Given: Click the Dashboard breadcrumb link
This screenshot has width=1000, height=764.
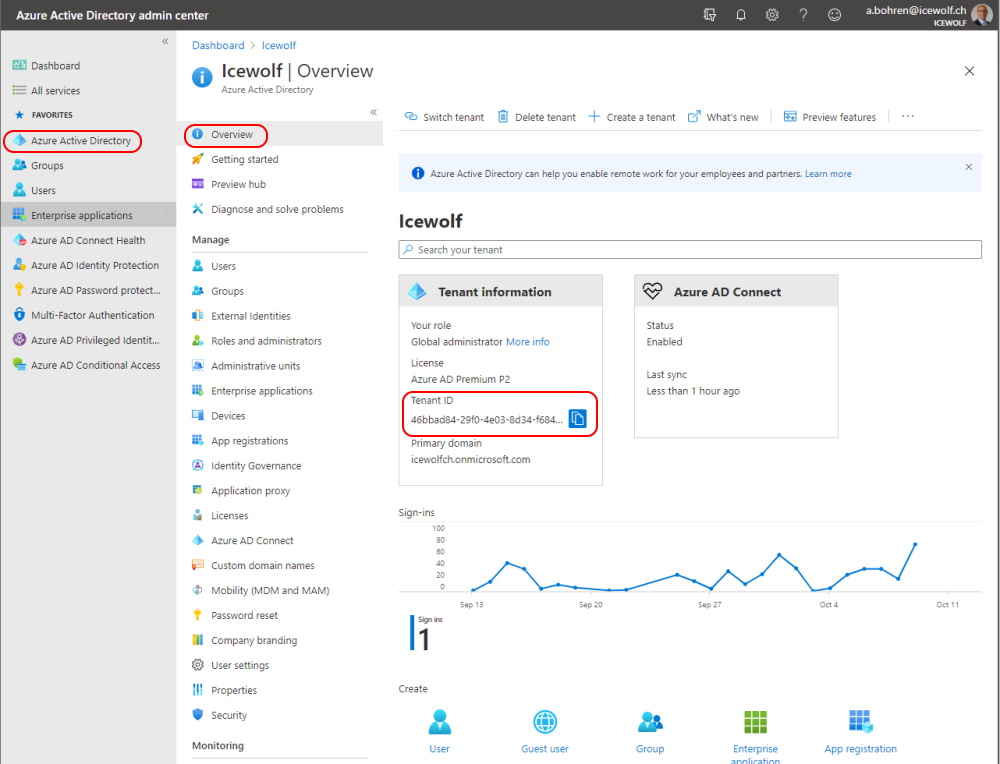Looking at the screenshot, I should pyautogui.click(x=218, y=45).
